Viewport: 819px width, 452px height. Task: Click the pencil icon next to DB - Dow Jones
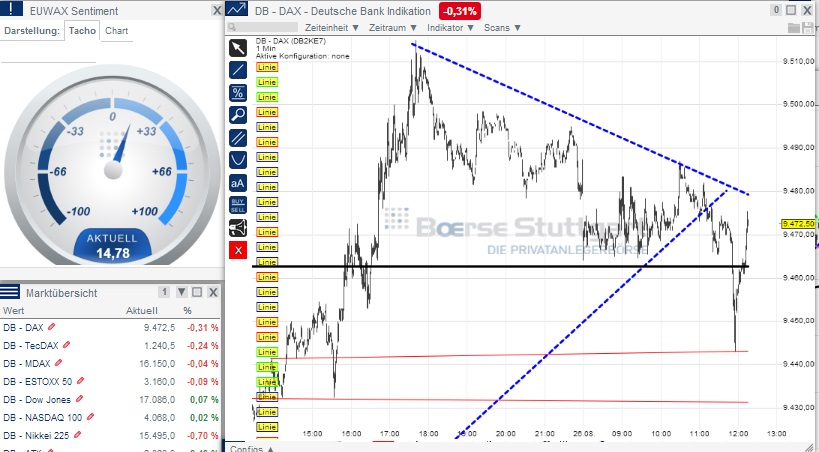[x=79, y=399]
